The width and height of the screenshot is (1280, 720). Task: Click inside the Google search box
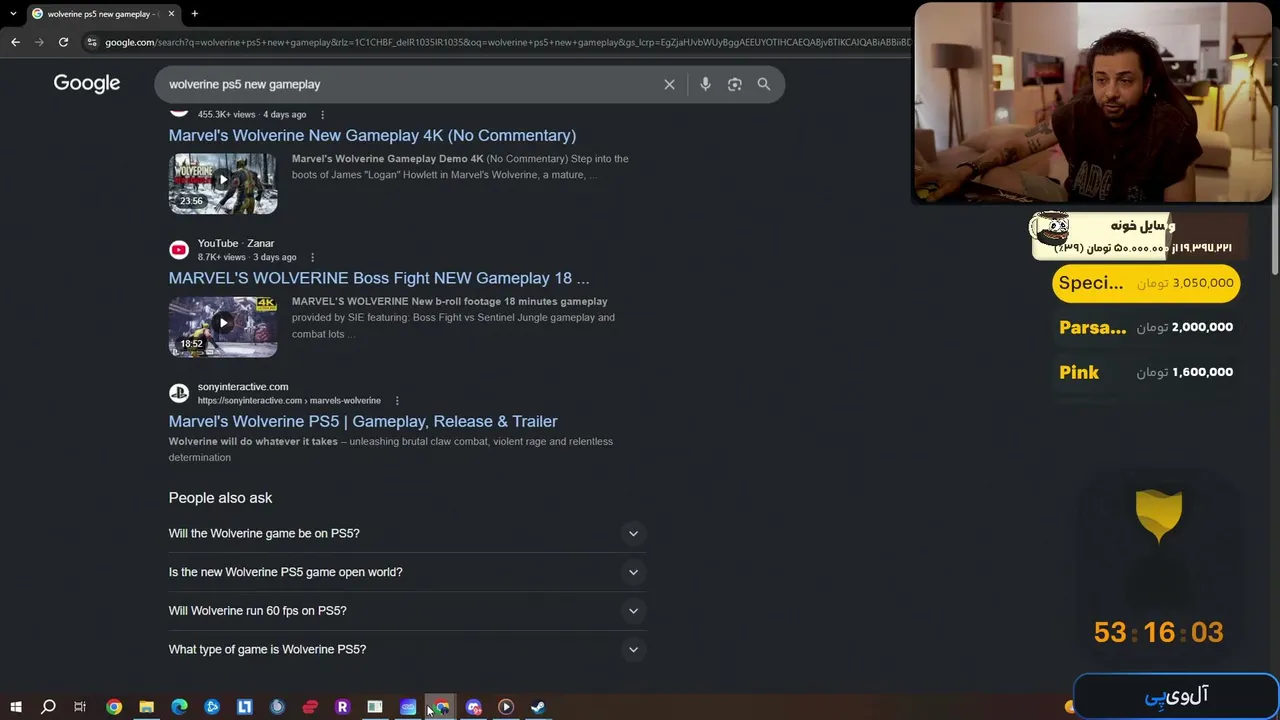tap(410, 85)
